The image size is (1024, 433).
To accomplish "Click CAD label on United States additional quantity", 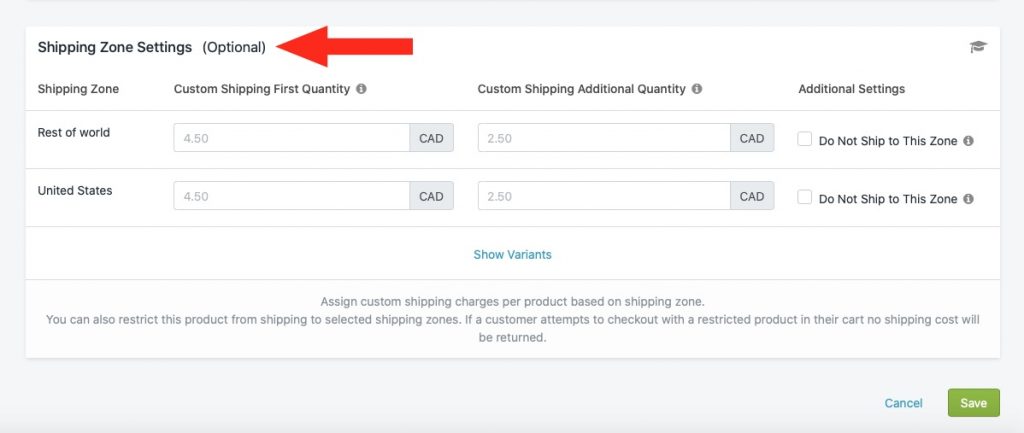I will point(752,196).
